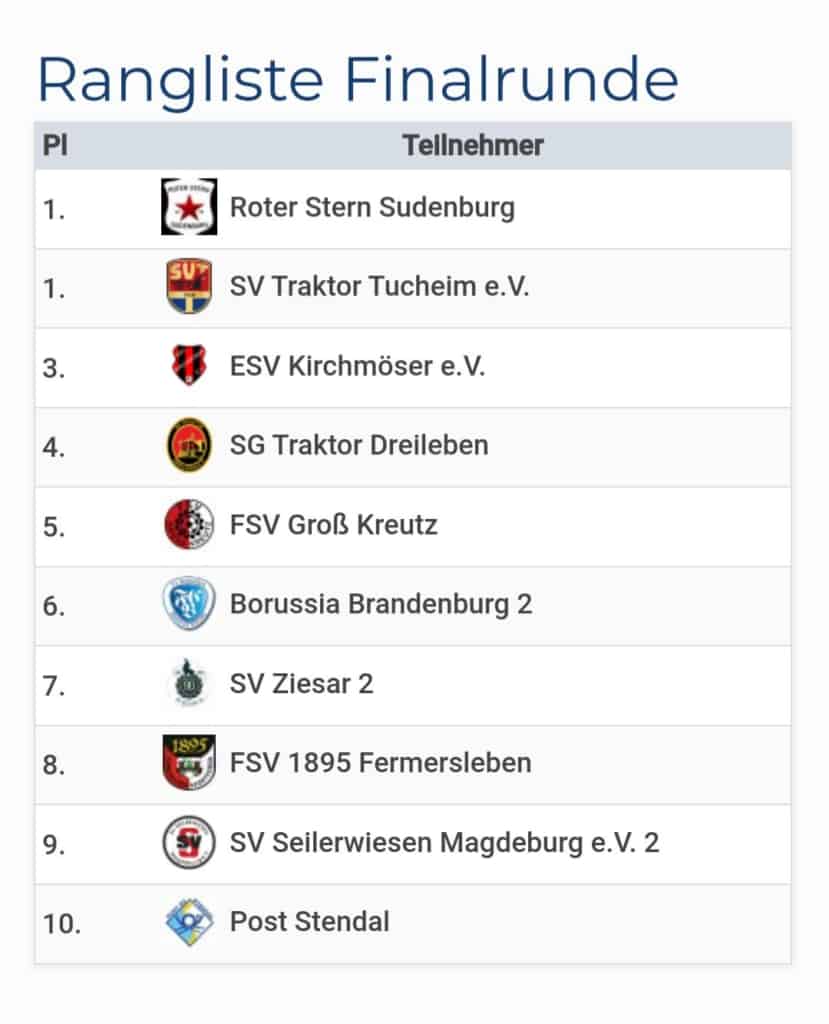Open SG Traktor Dreileben team entry
This screenshot has height=1024, width=829.
(x=359, y=445)
